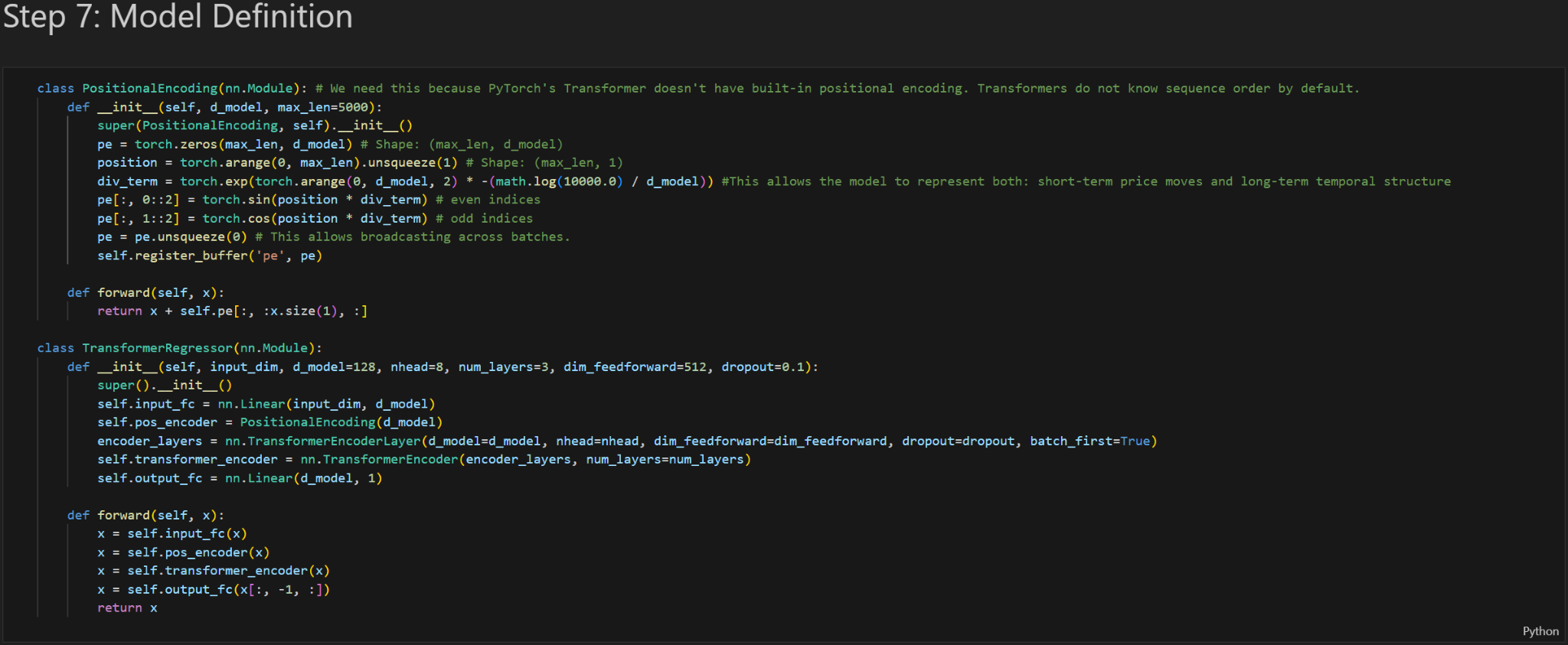Click the TransformerRegressor class name
This screenshot has height=645, width=1568.
click(157, 348)
